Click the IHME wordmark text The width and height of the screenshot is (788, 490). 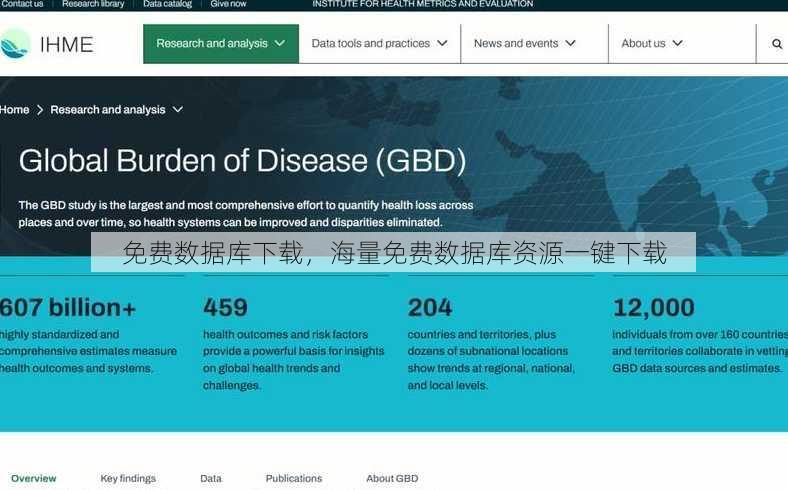[66, 44]
